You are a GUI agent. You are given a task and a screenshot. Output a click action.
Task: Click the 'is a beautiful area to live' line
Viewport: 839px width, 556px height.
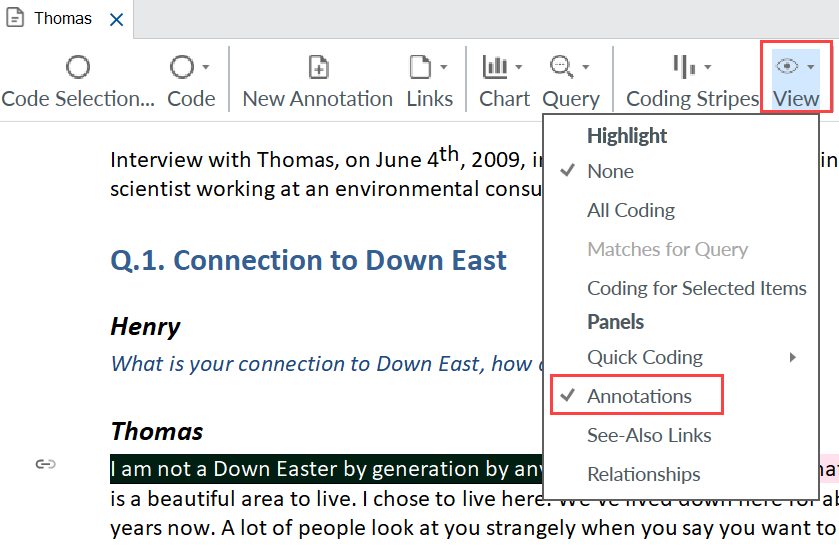tap(326, 499)
